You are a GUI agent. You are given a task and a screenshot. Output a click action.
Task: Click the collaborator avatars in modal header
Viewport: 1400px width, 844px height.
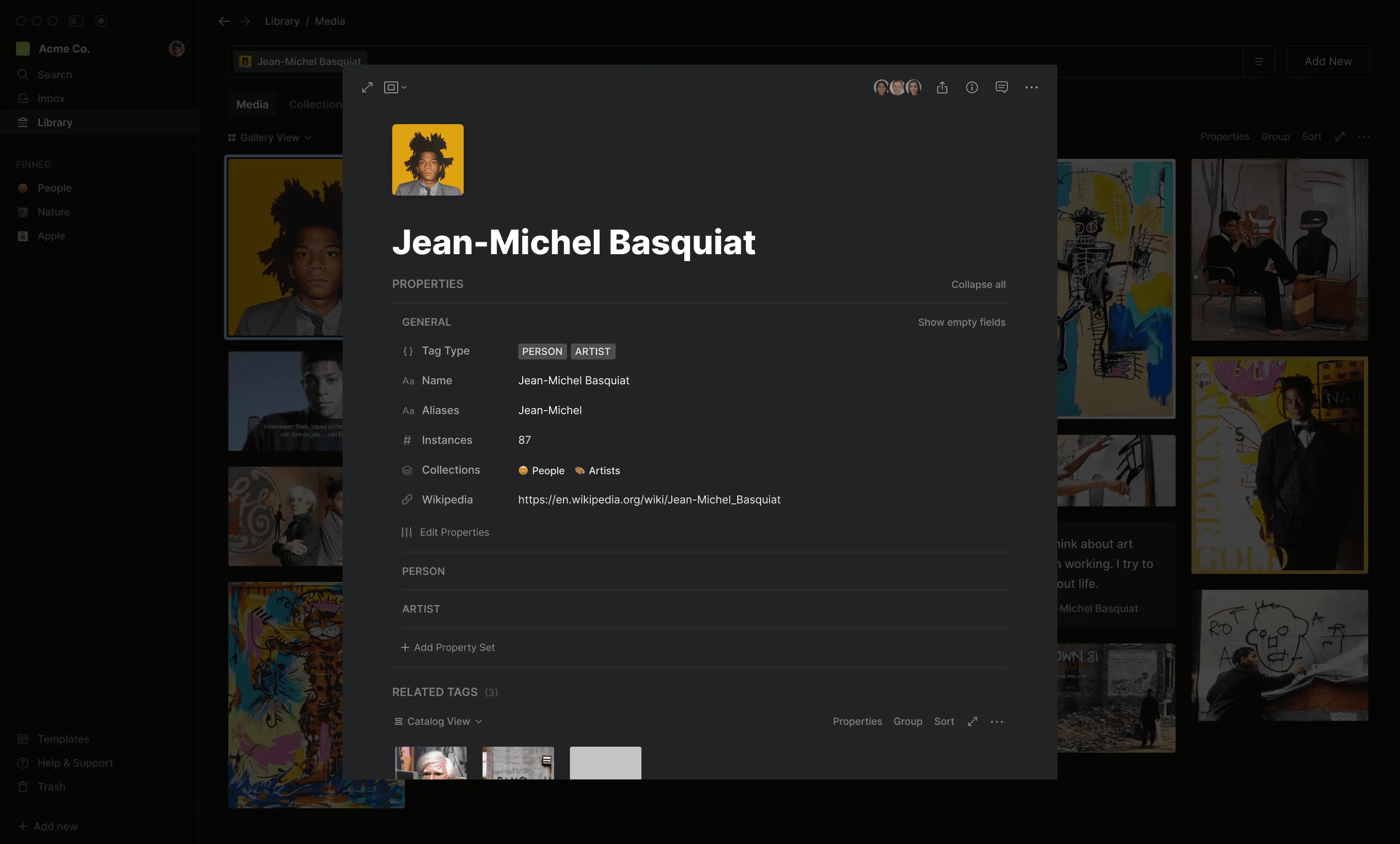point(897,87)
